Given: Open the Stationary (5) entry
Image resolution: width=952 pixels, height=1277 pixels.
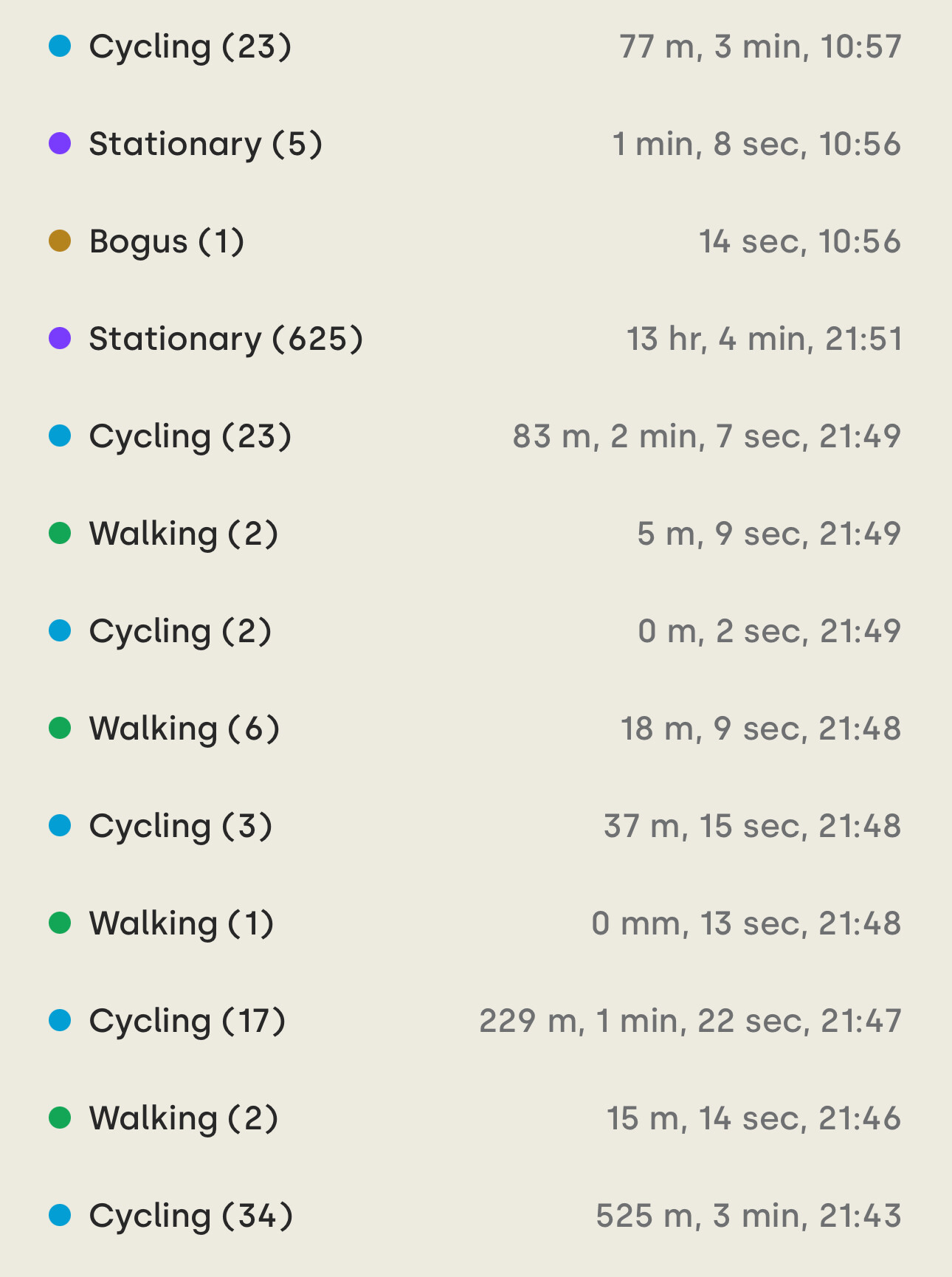Looking at the screenshot, I should pyautogui.click(x=476, y=144).
